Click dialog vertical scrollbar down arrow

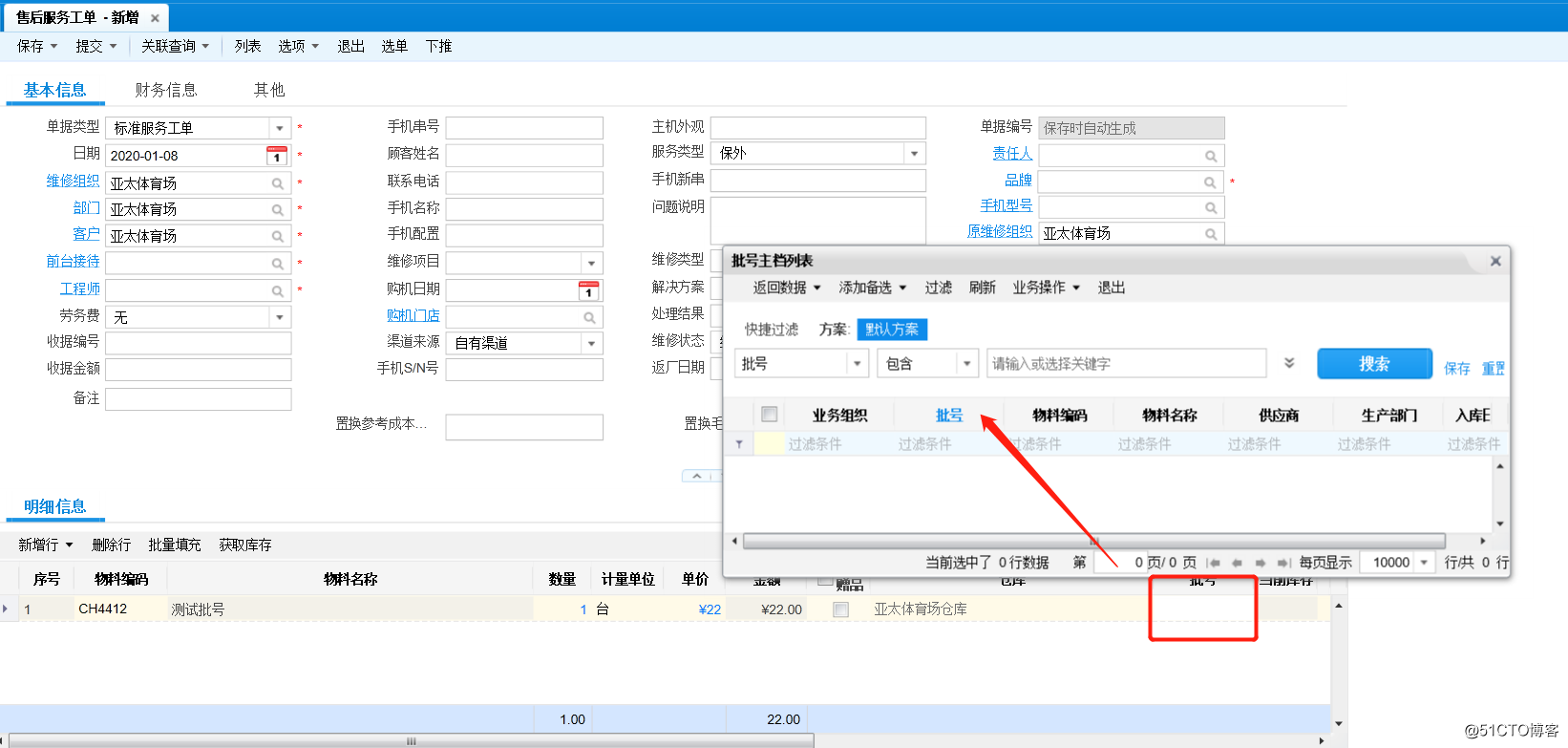(x=1500, y=524)
